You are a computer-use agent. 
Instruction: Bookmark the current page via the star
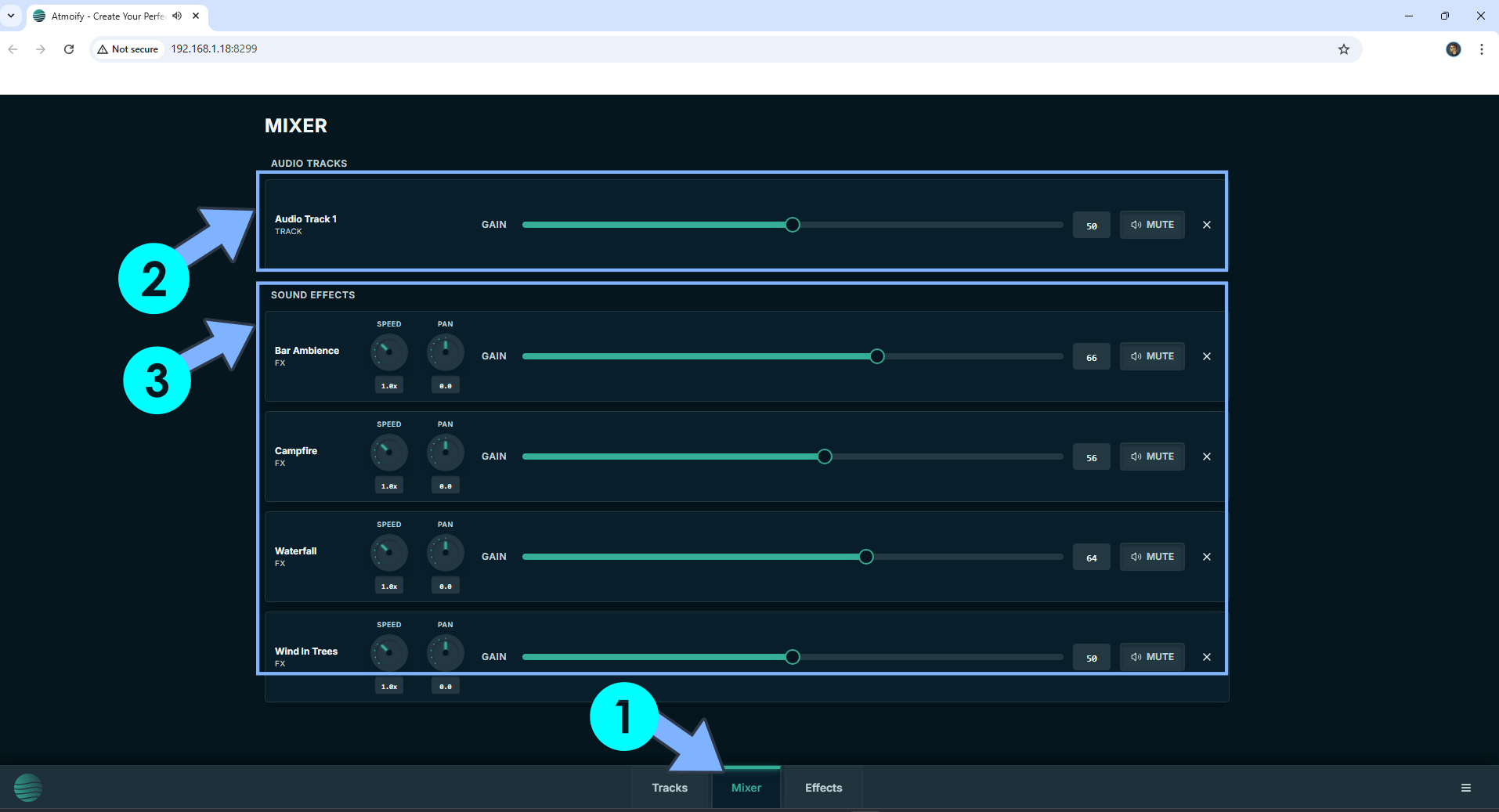1344,49
